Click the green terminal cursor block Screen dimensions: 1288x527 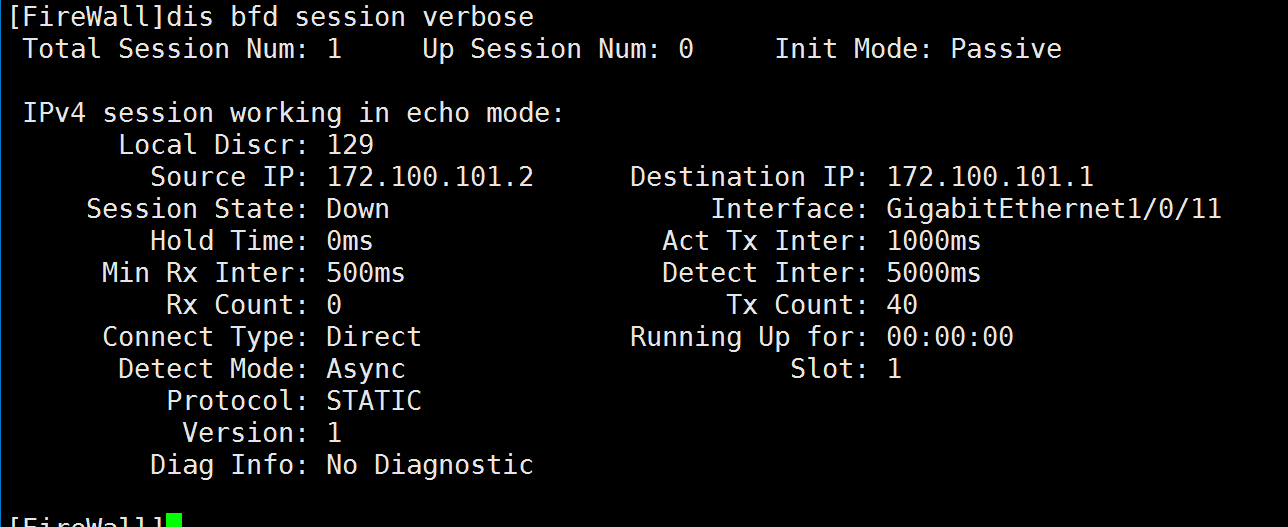point(174,520)
